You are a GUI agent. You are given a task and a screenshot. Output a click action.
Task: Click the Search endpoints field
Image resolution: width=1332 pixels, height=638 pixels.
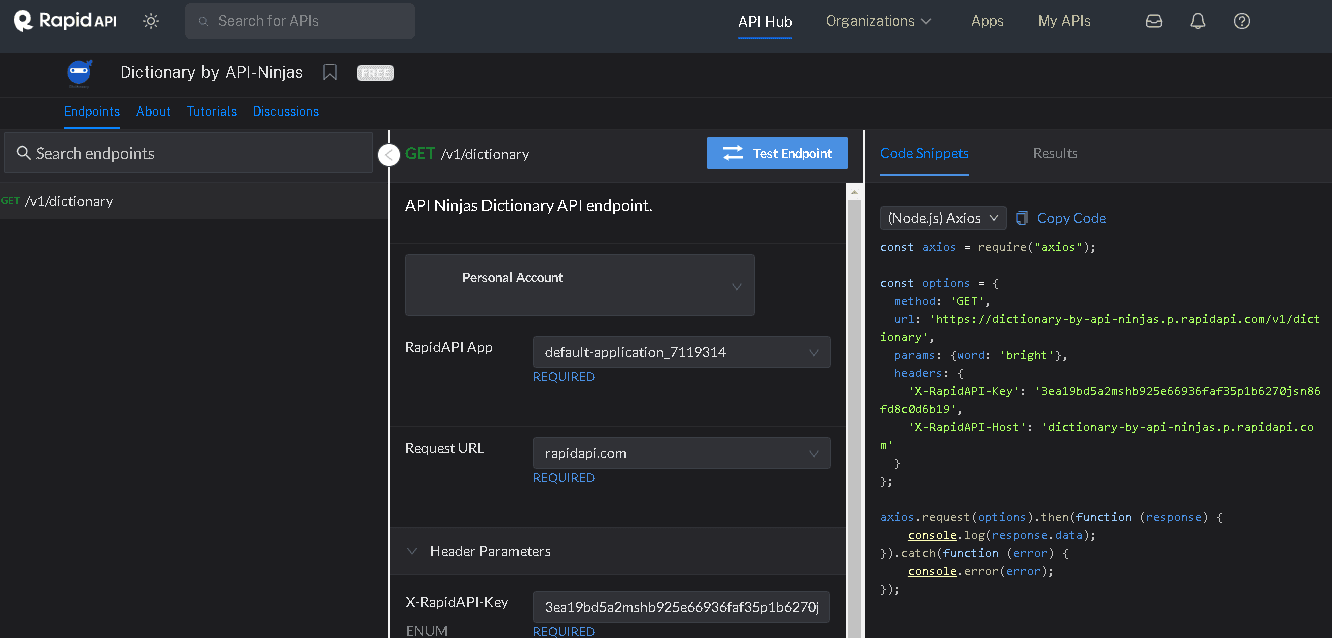point(188,153)
